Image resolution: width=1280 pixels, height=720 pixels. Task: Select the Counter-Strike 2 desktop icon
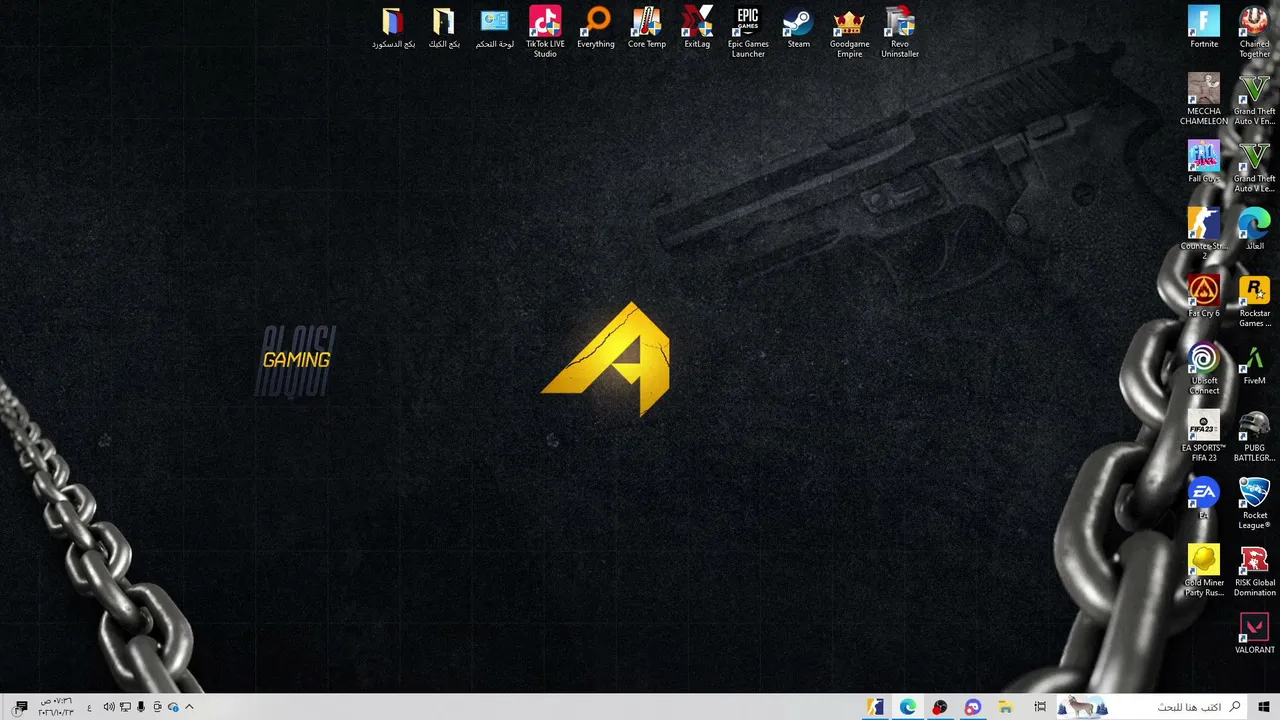[1204, 234]
